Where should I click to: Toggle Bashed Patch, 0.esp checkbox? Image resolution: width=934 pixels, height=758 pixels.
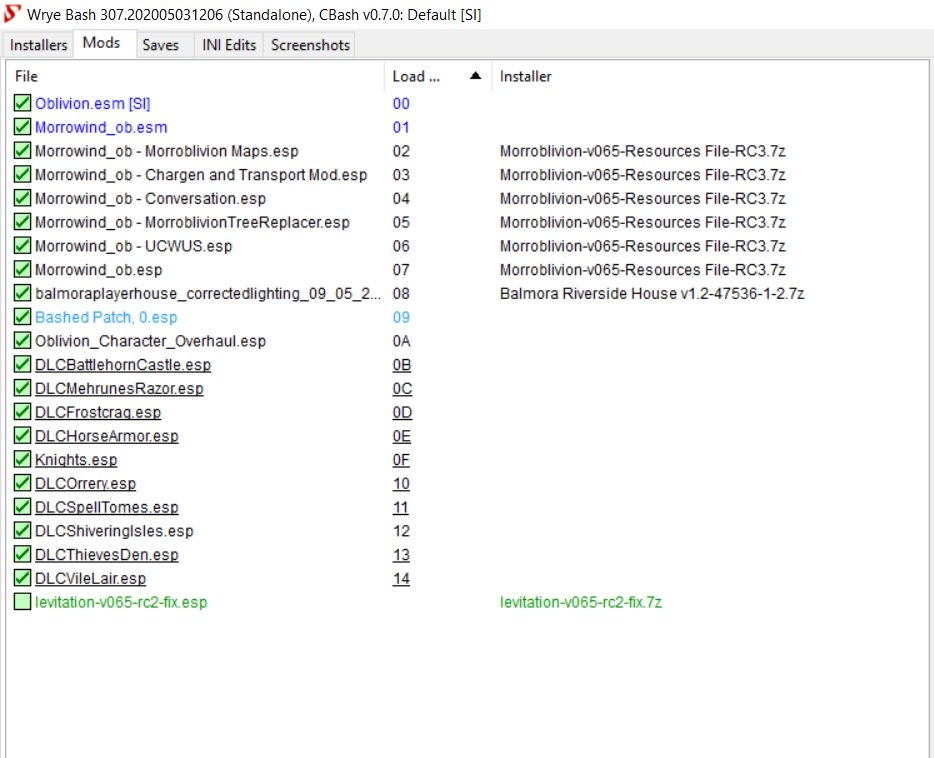click(22, 317)
